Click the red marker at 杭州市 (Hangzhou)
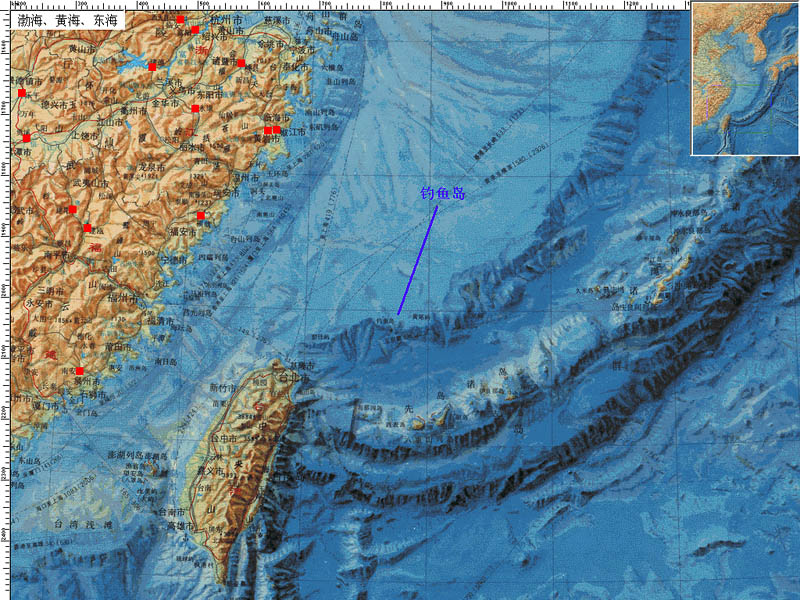Viewport: 800px width, 600px height. tap(180, 19)
